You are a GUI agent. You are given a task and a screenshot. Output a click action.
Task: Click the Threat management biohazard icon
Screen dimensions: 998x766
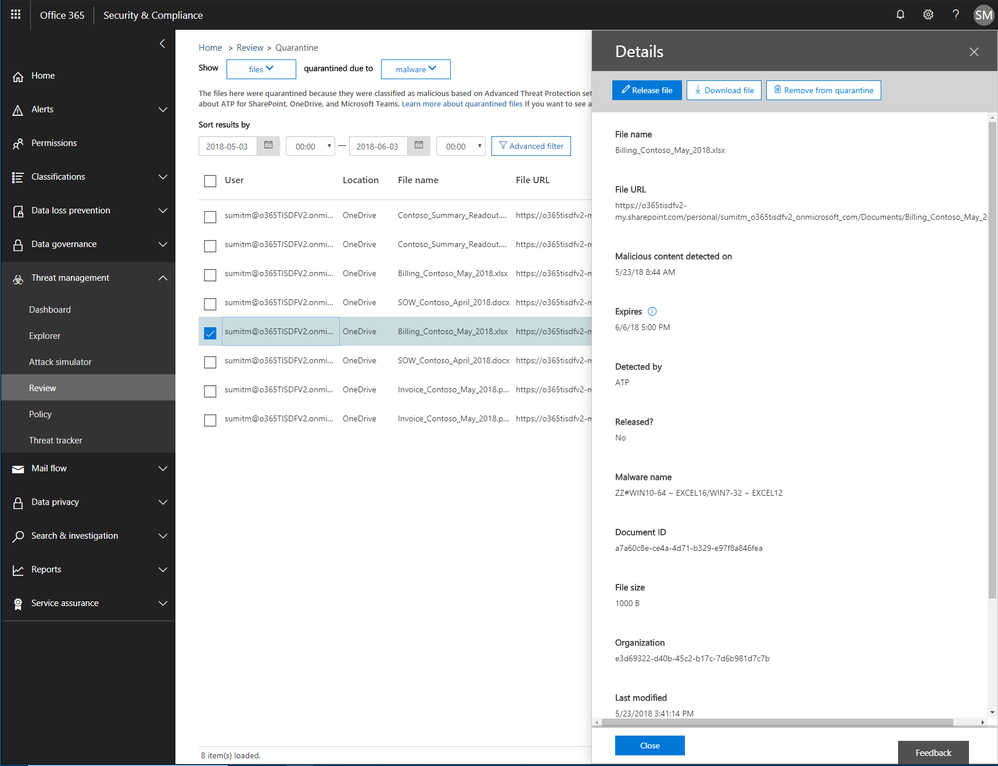[18, 279]
